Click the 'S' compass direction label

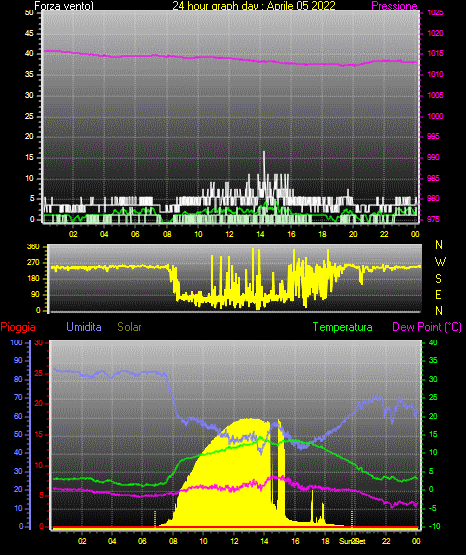click(438, 279)
